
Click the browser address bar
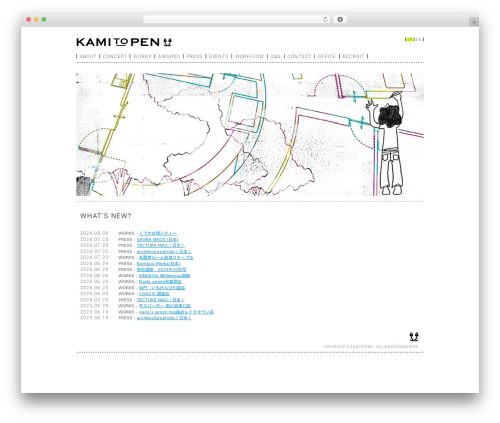point(237,19)
